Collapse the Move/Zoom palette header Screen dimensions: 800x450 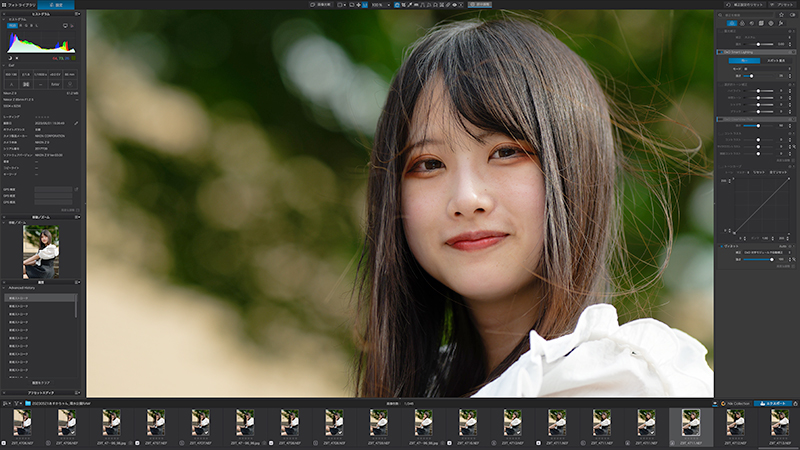coord(41,217)
